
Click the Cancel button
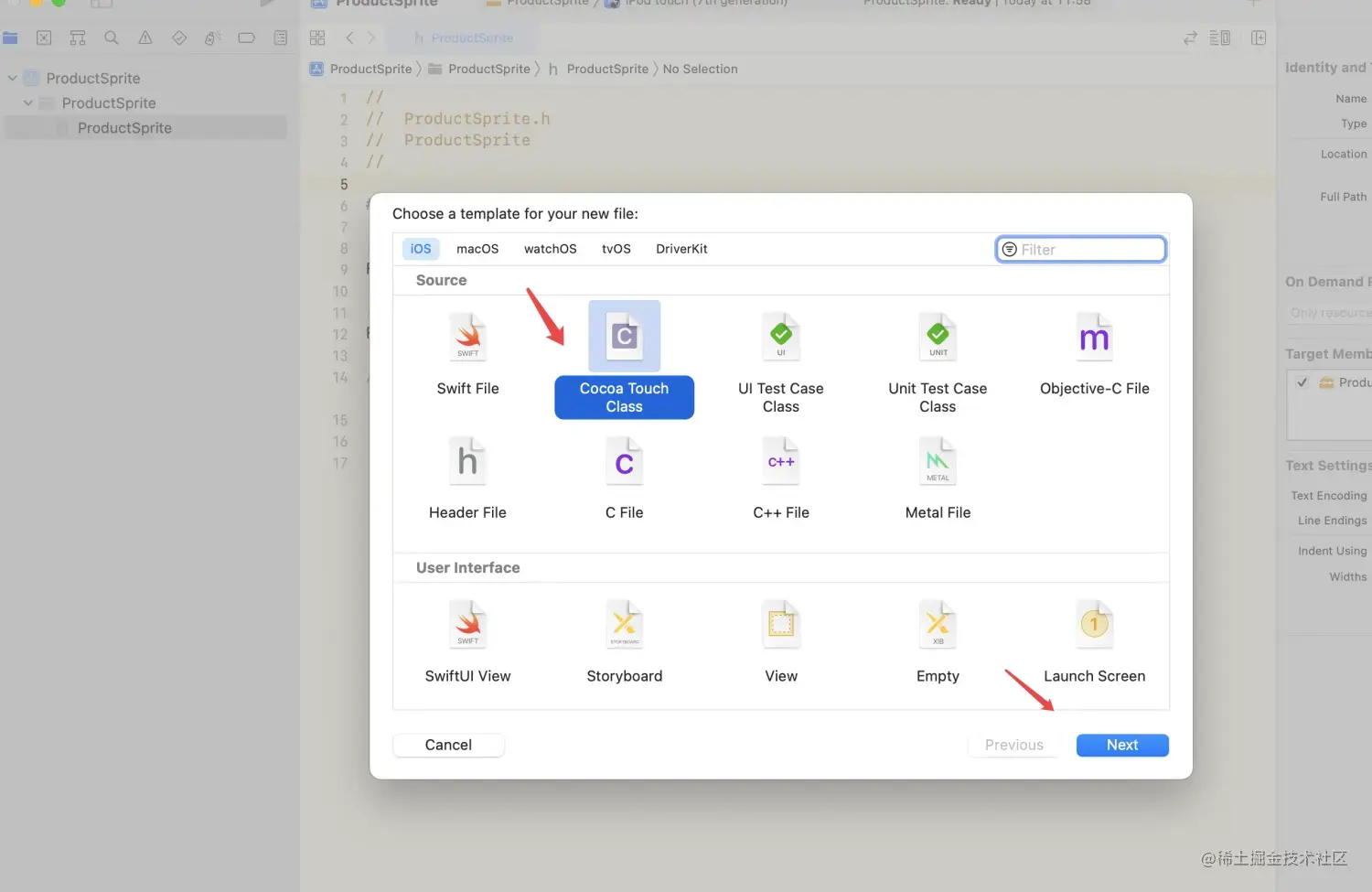point(448,745)
